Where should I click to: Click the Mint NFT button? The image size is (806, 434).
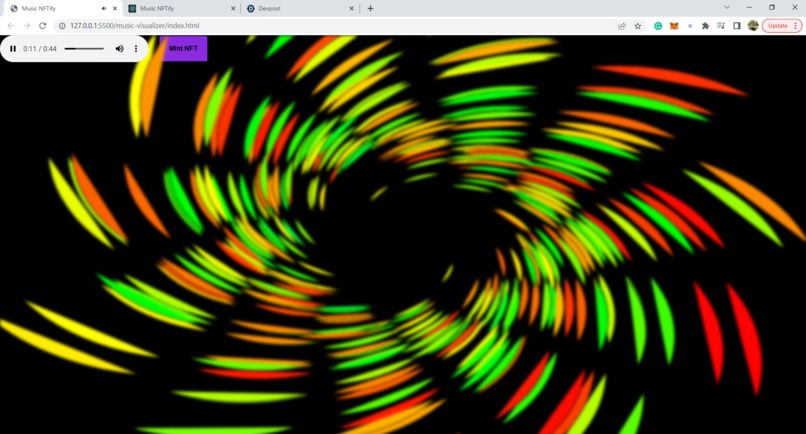coord(184,48)
